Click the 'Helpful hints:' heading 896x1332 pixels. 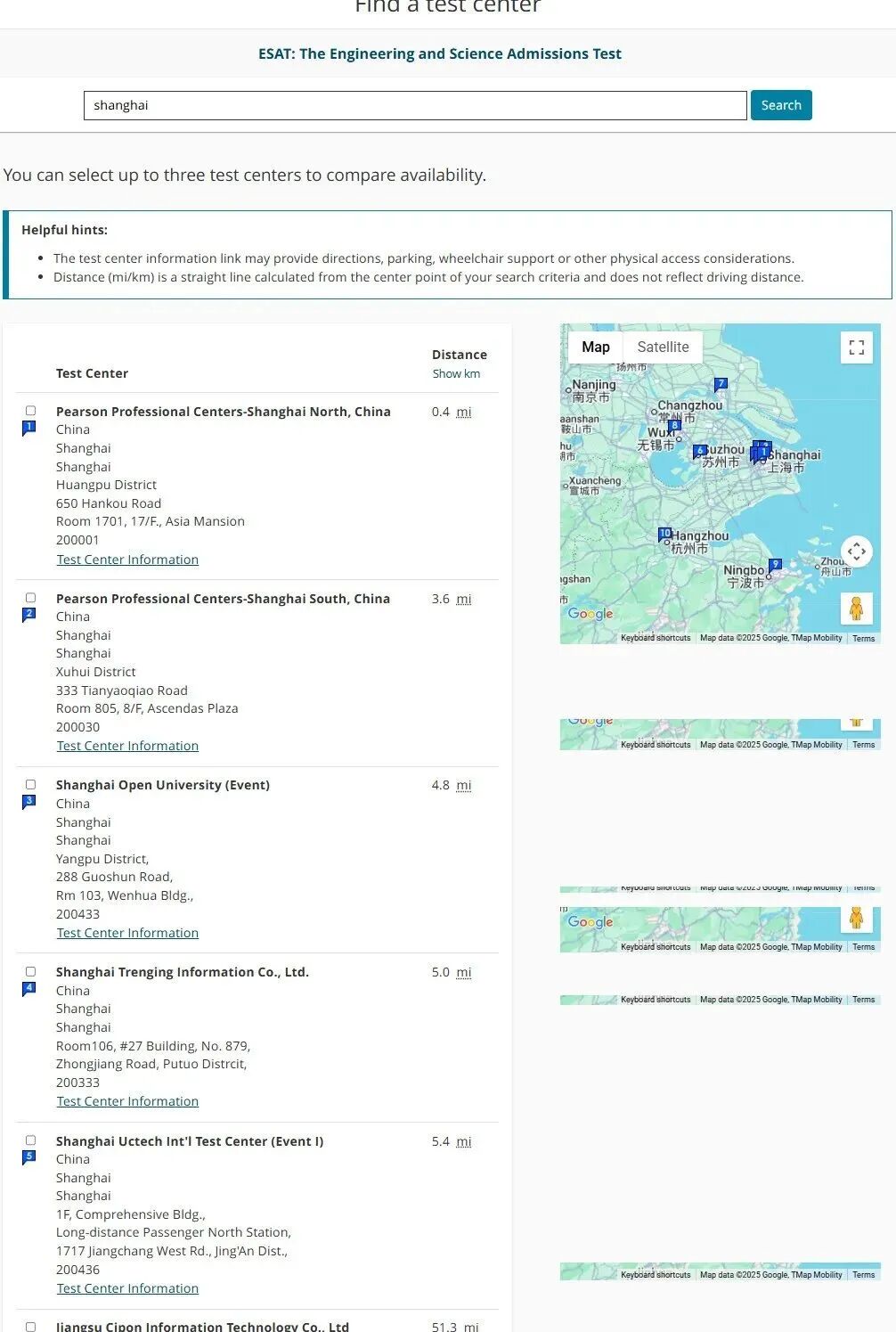[64, 230]
